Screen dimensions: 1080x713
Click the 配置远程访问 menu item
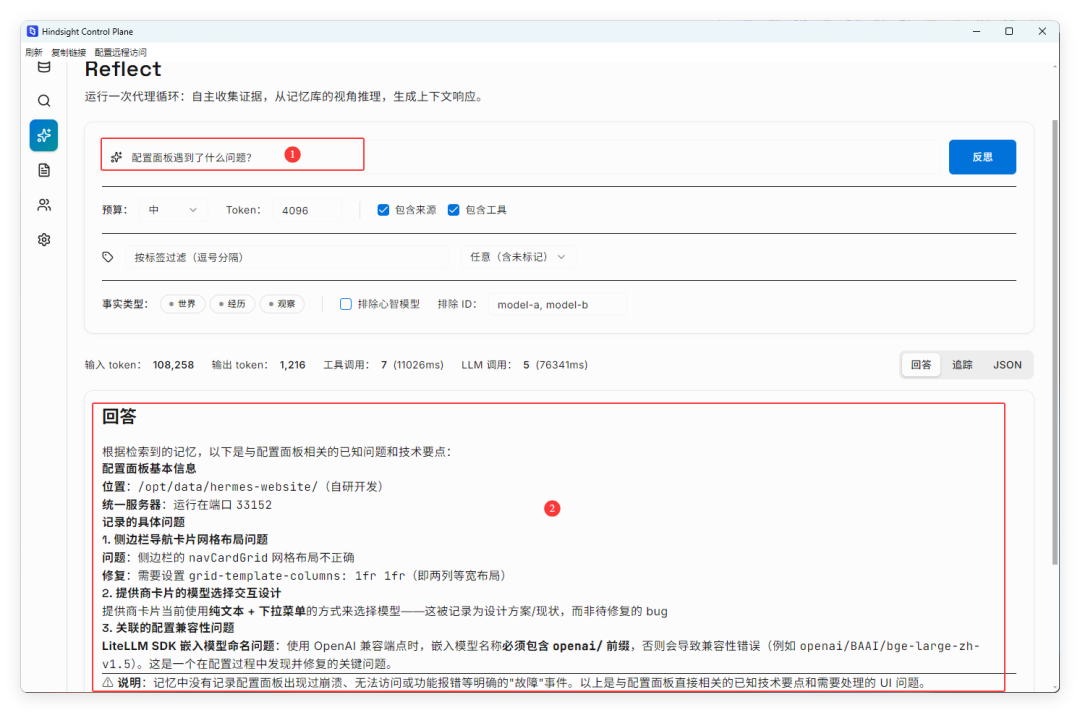(121, 52)
